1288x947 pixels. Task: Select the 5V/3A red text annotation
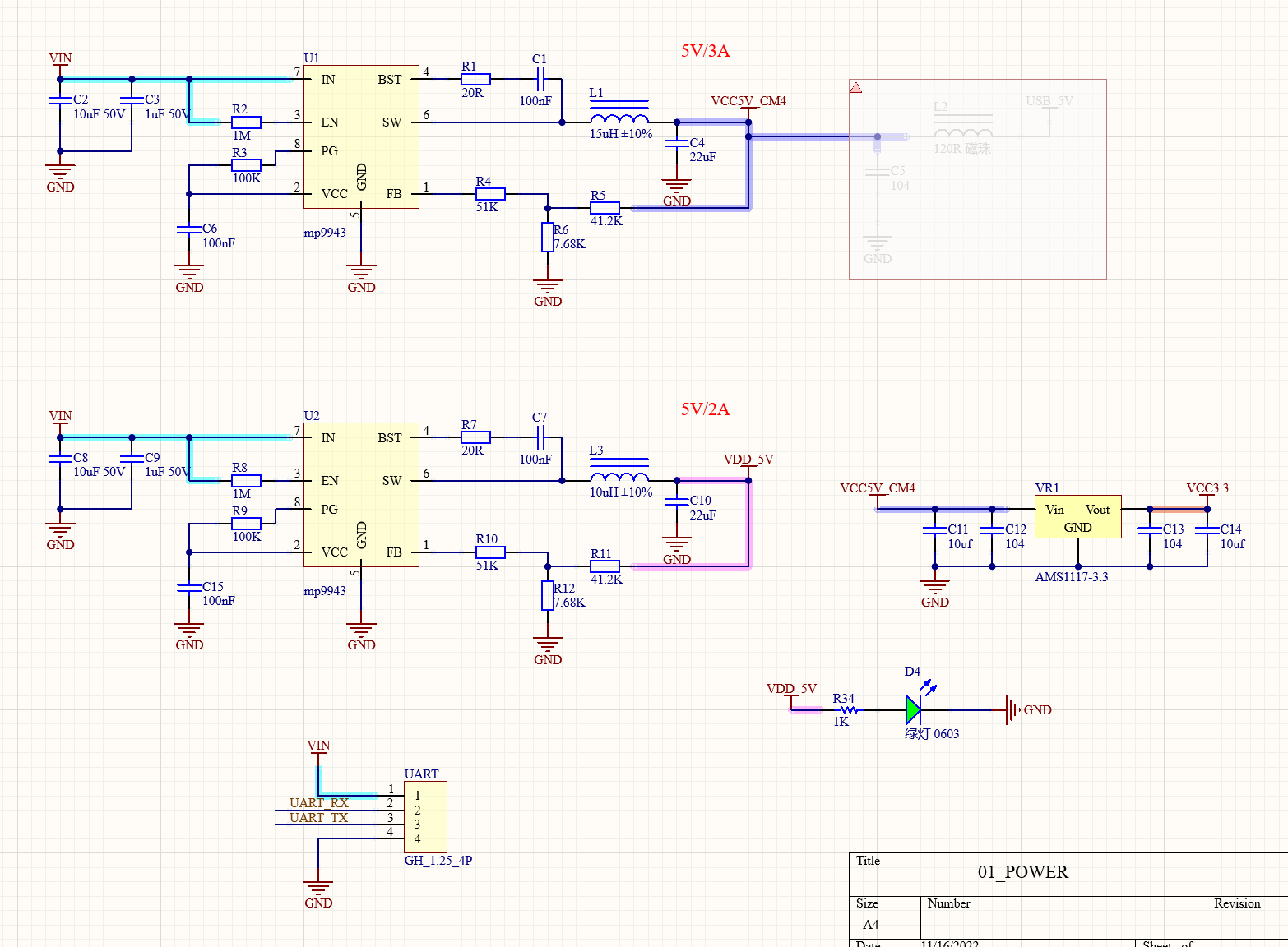click(x=705, y=51)
